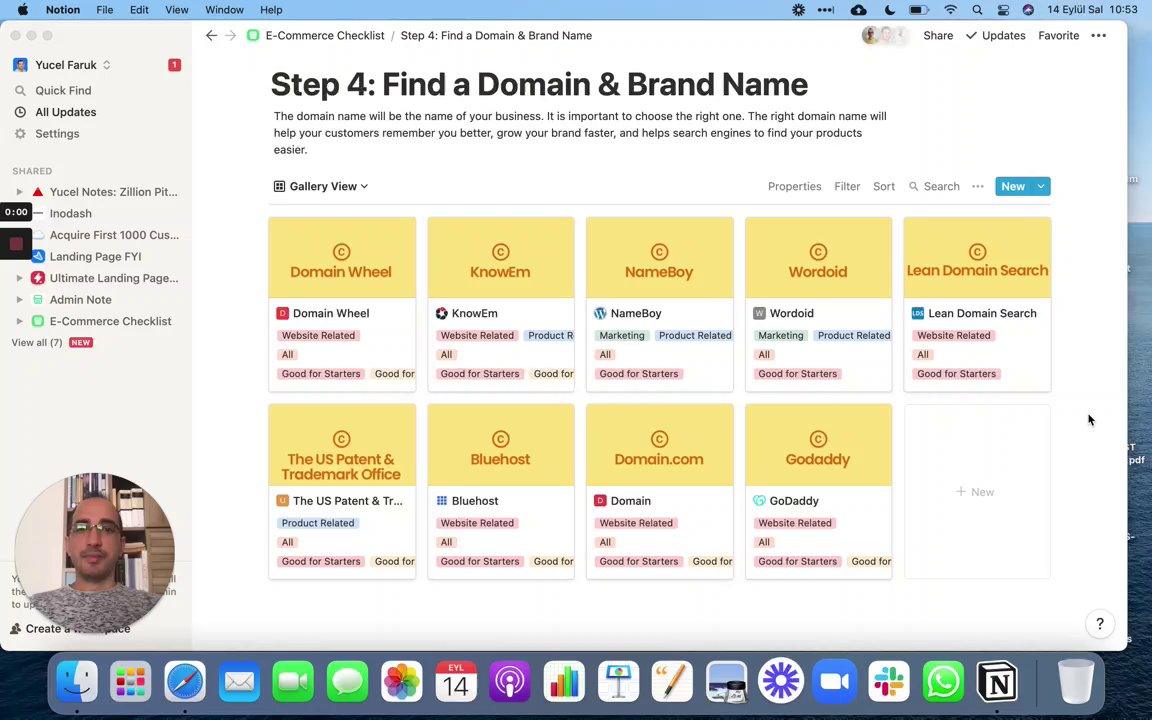Open Safari from the dock
Image resolution: width=1152 pixels, height=720 pixels.
pos(185,682)
